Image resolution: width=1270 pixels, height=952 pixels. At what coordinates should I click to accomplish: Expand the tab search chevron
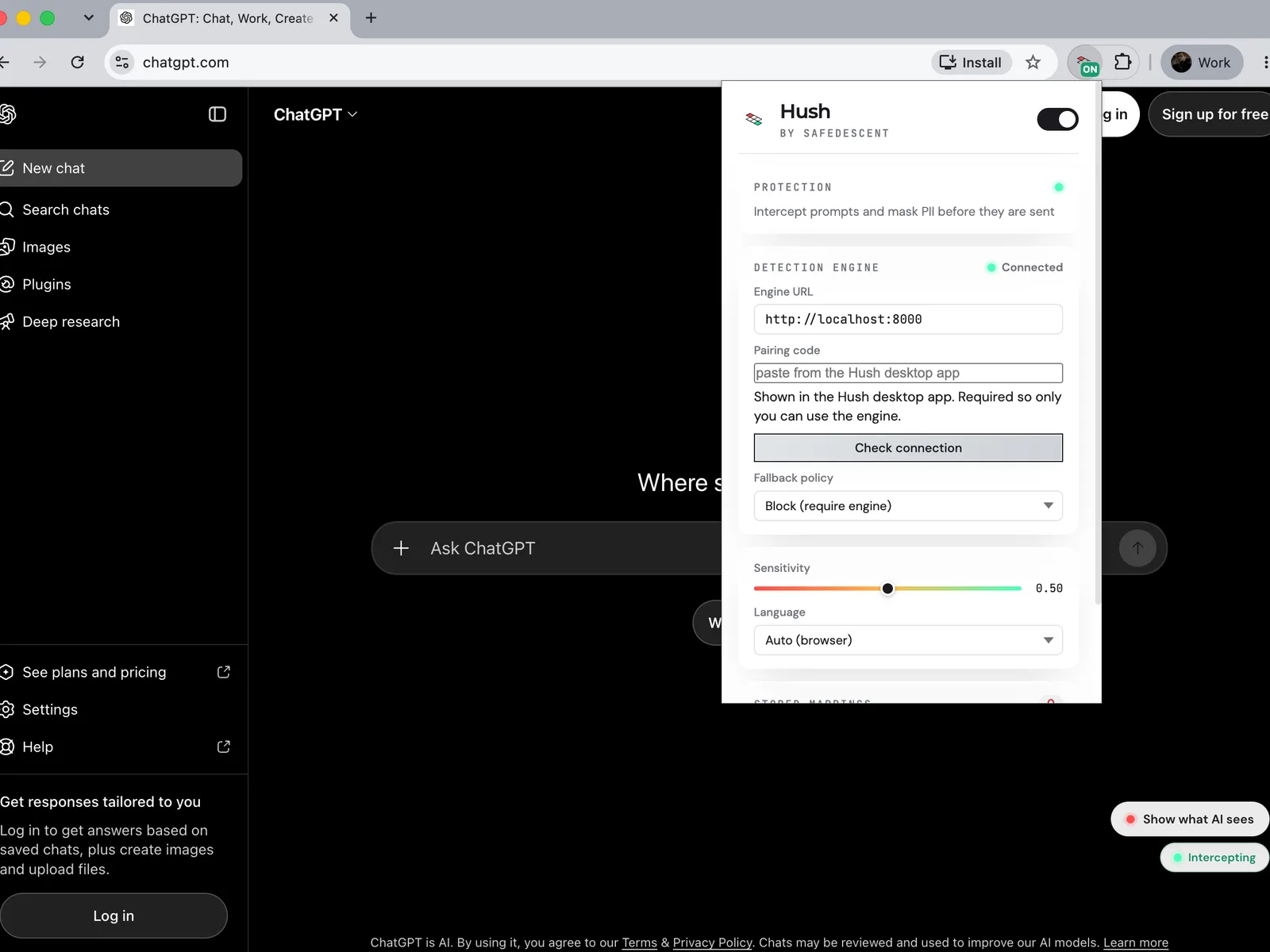tap(88, 17)
